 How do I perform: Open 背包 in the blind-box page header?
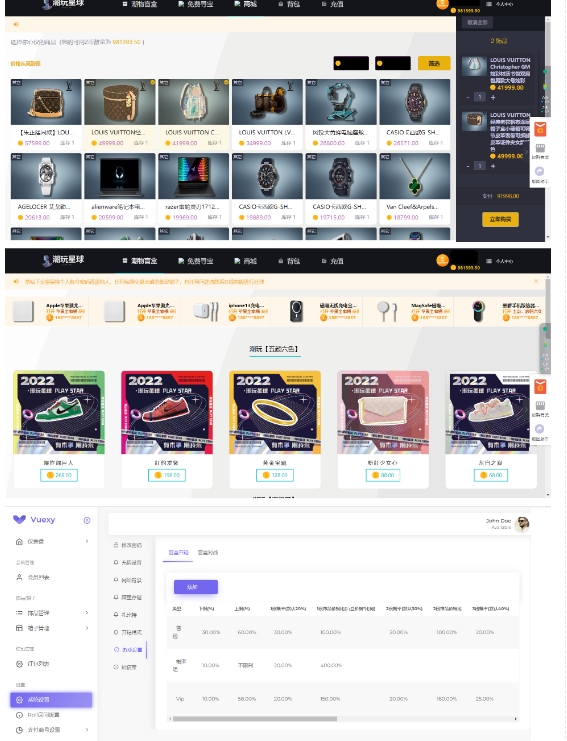(289, 261)
